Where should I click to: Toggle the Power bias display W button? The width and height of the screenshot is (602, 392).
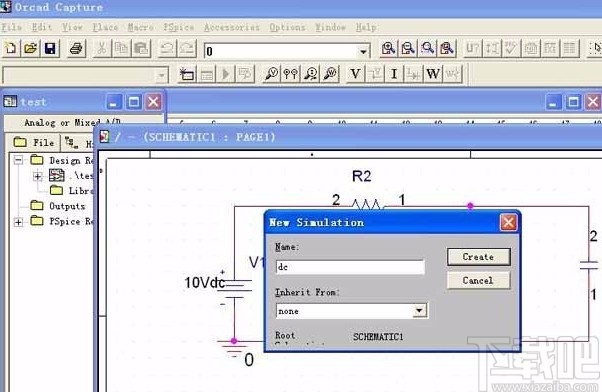pyautogui.click(x=433, y=74)
